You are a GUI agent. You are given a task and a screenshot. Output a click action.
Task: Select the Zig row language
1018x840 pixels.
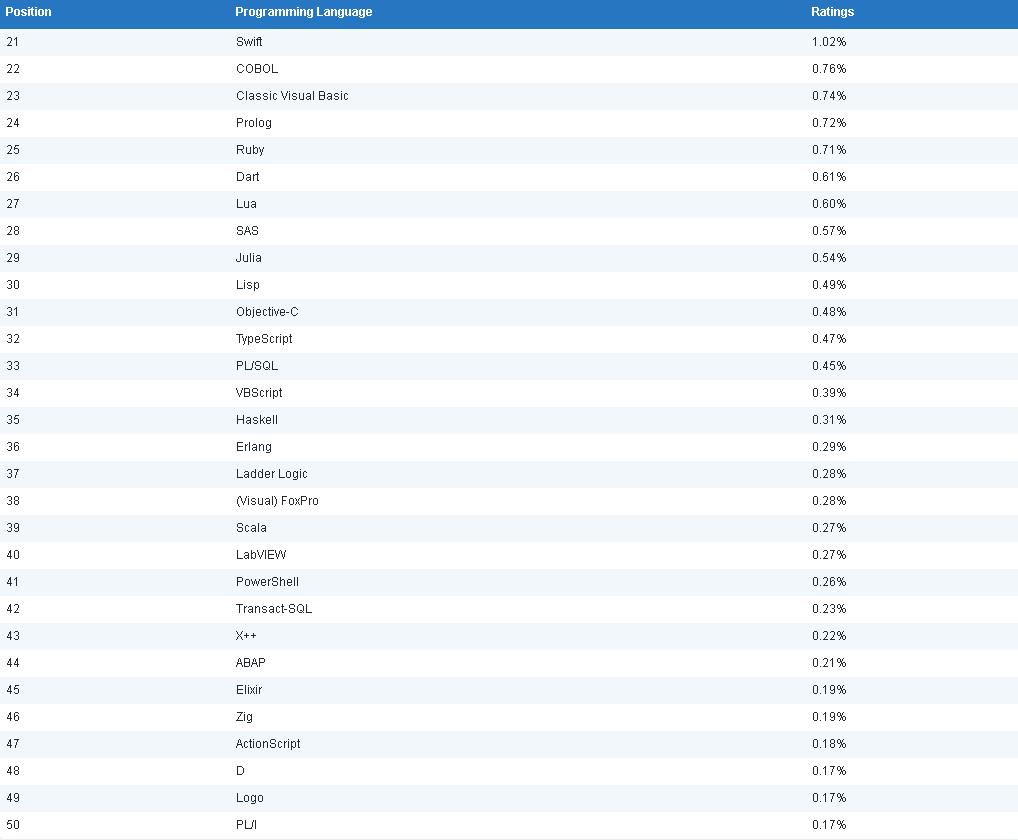pos(245,717)
